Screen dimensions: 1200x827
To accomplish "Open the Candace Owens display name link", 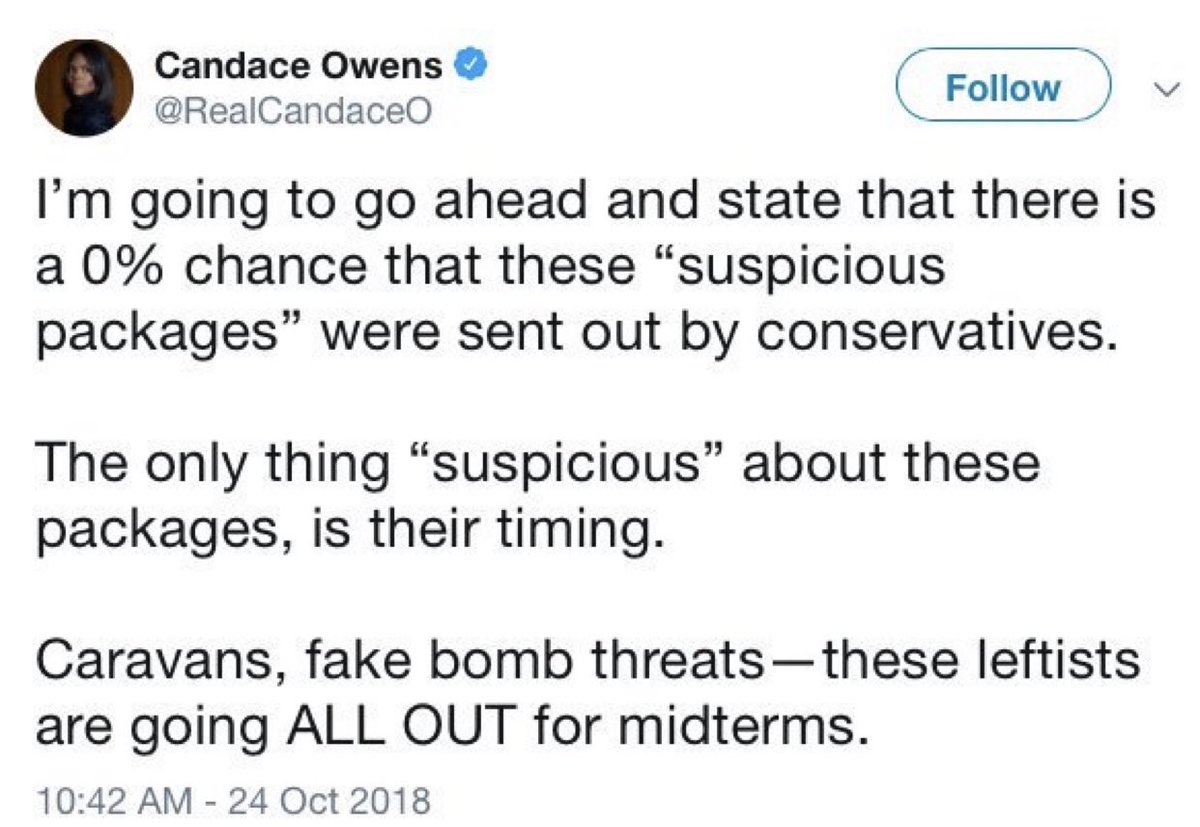I will pos(299,67).
